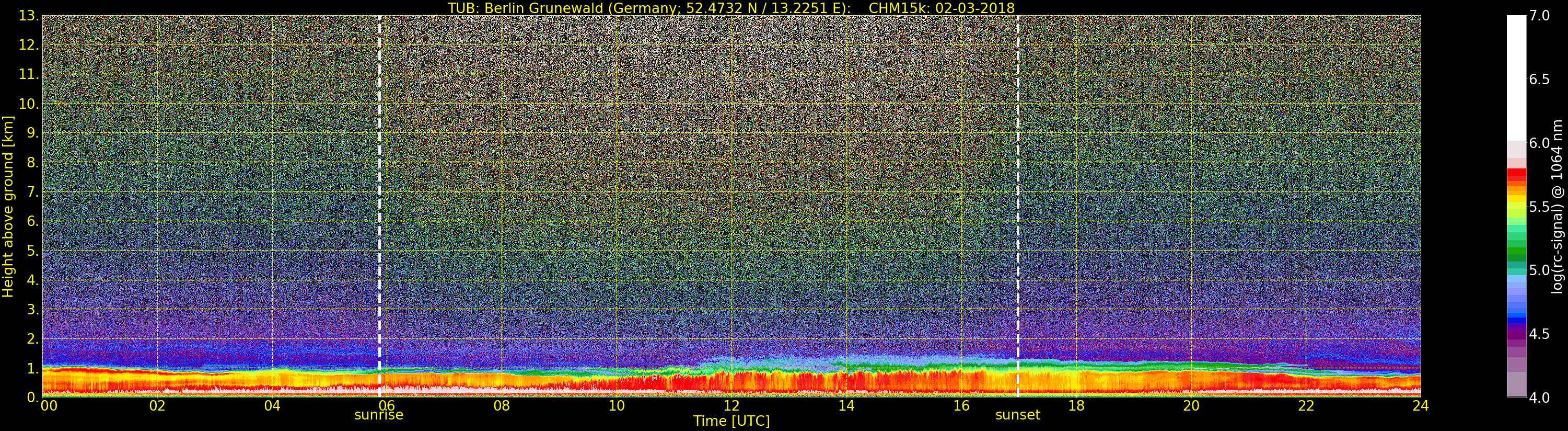Click the 00 tick on the time axis

tap(49, 406)
